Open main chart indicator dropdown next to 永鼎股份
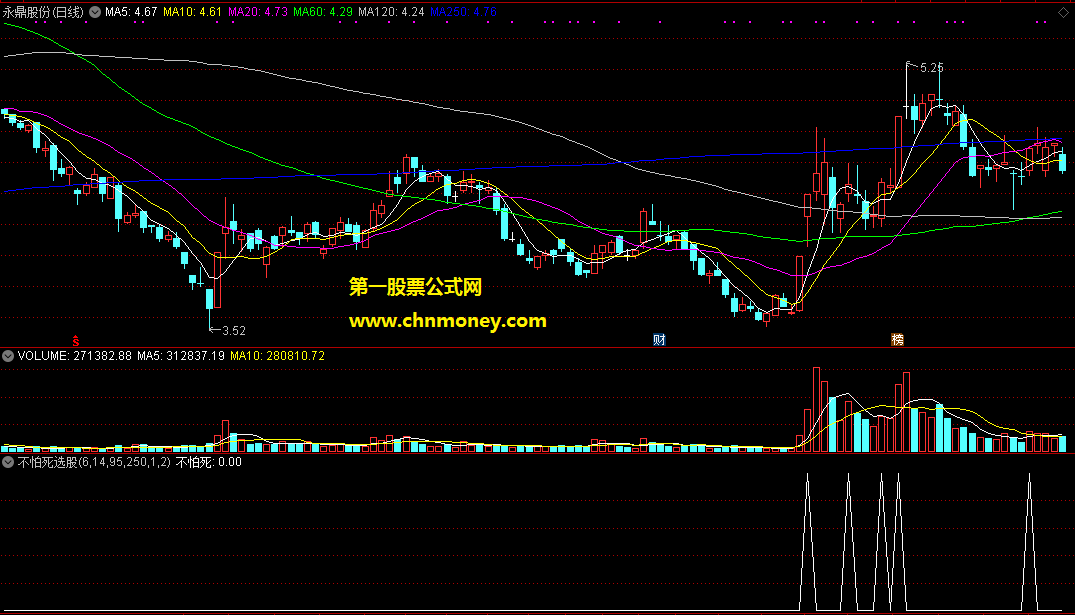 [95, 12]
